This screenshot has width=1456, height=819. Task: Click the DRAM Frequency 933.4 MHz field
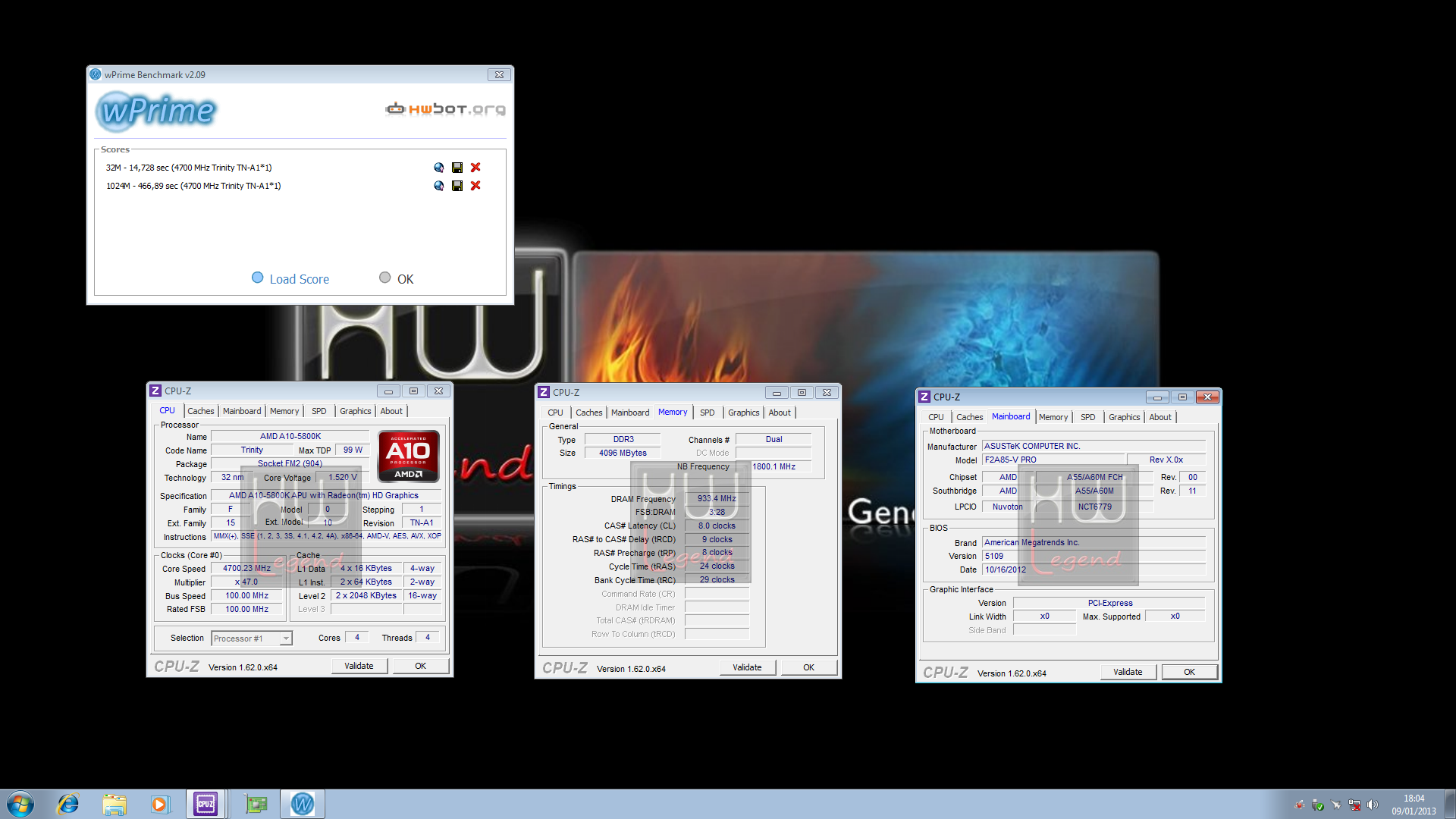[x=717, y=498]
